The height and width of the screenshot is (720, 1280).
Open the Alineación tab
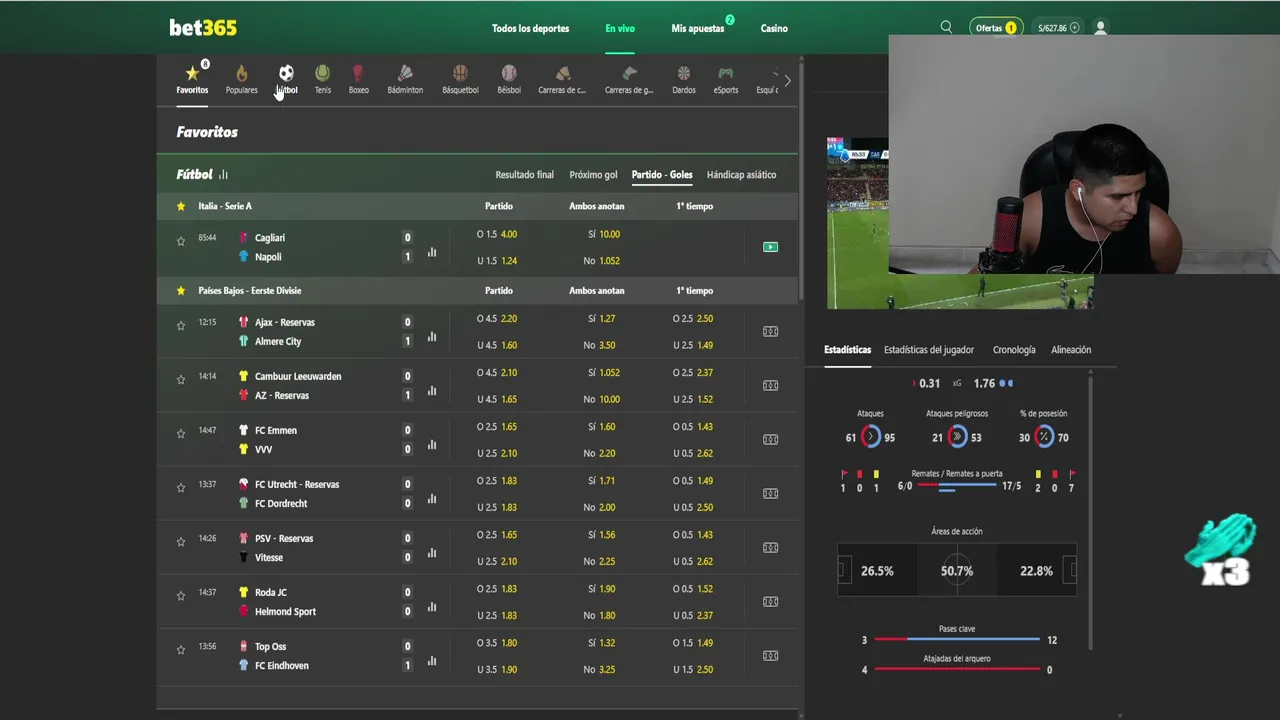[1071, 350]
